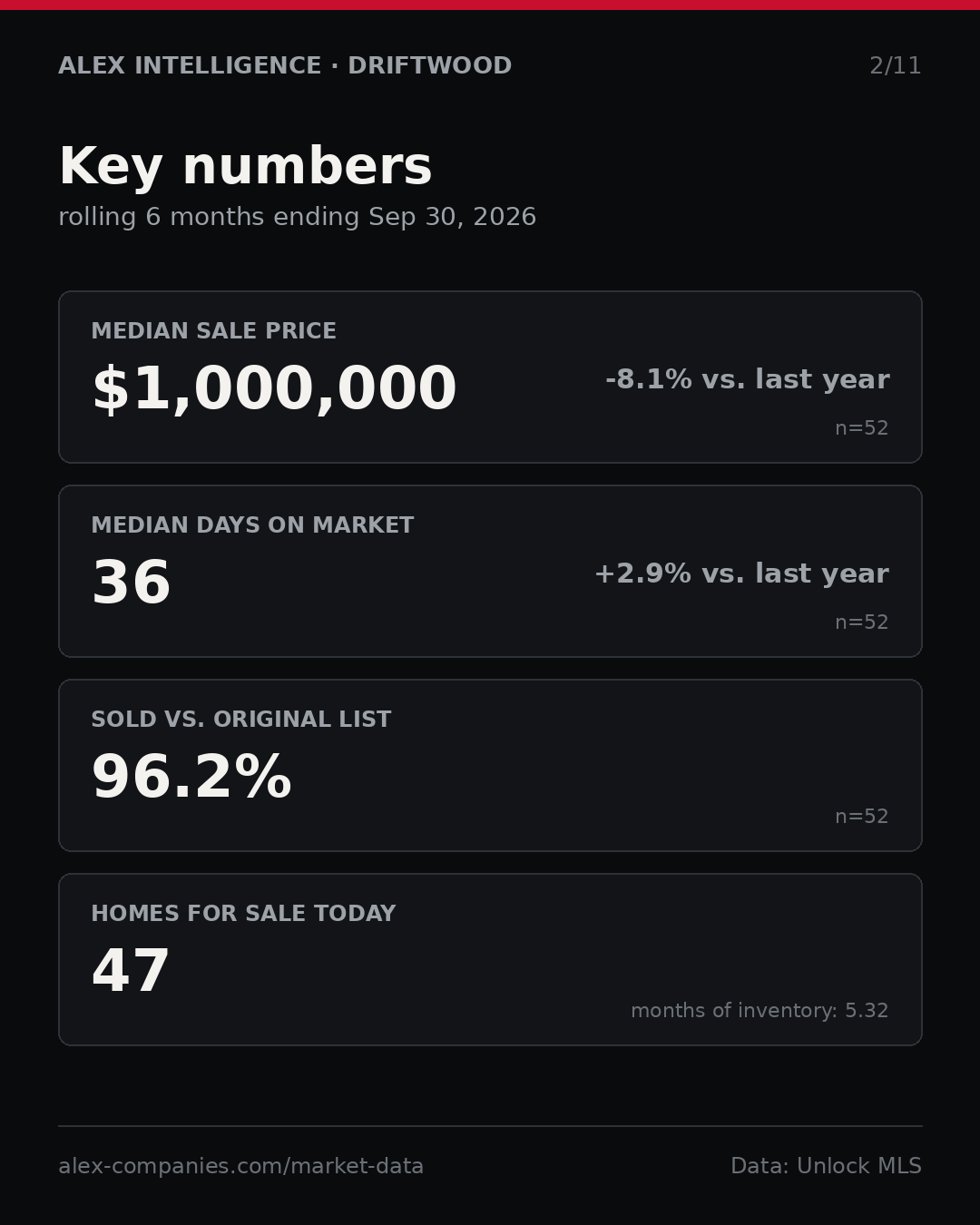Click the $1,000,000 value
Image resolution: width=980 pixels, height=1225 pixels.
pos(274,389)
